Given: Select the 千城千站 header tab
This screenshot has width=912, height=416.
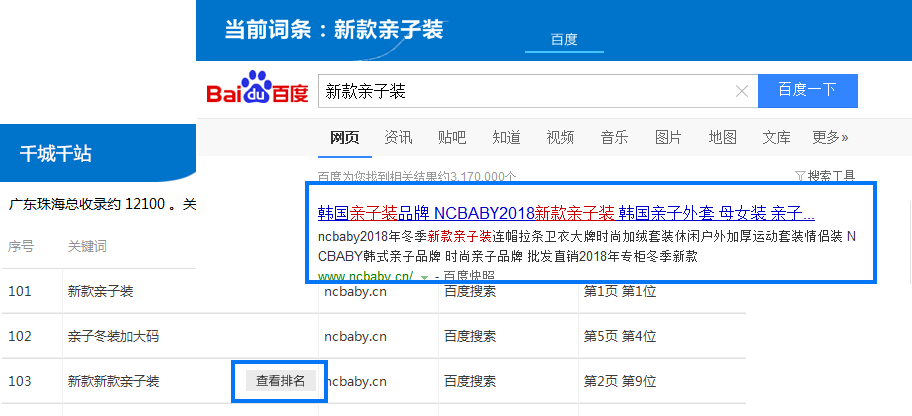Looking at the screenshot, I should (x=56, y=154).
